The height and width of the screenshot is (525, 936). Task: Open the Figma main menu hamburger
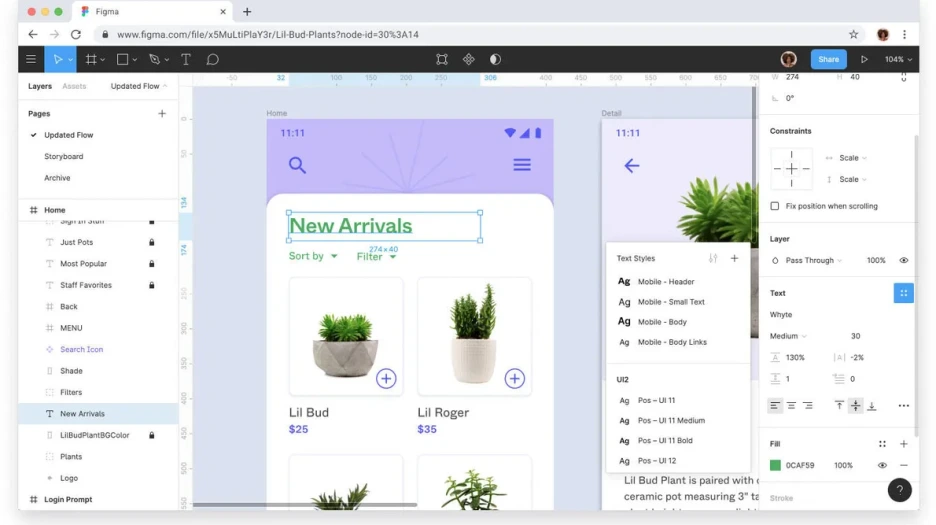click(x=31, y=59)
